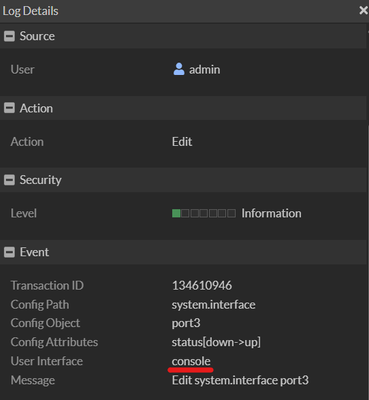369x400 pixels.
Task: Click the Config Attributes label
Action: [x=54, y=342]
